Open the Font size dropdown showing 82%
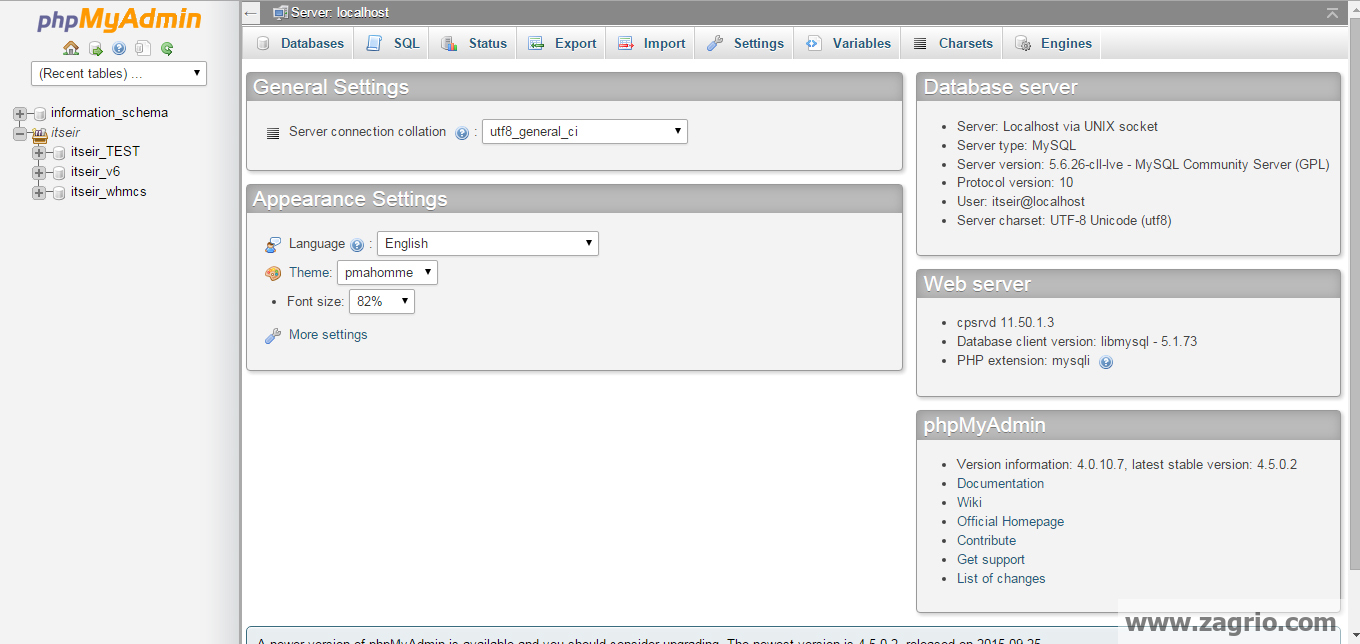 pos(381,301)
